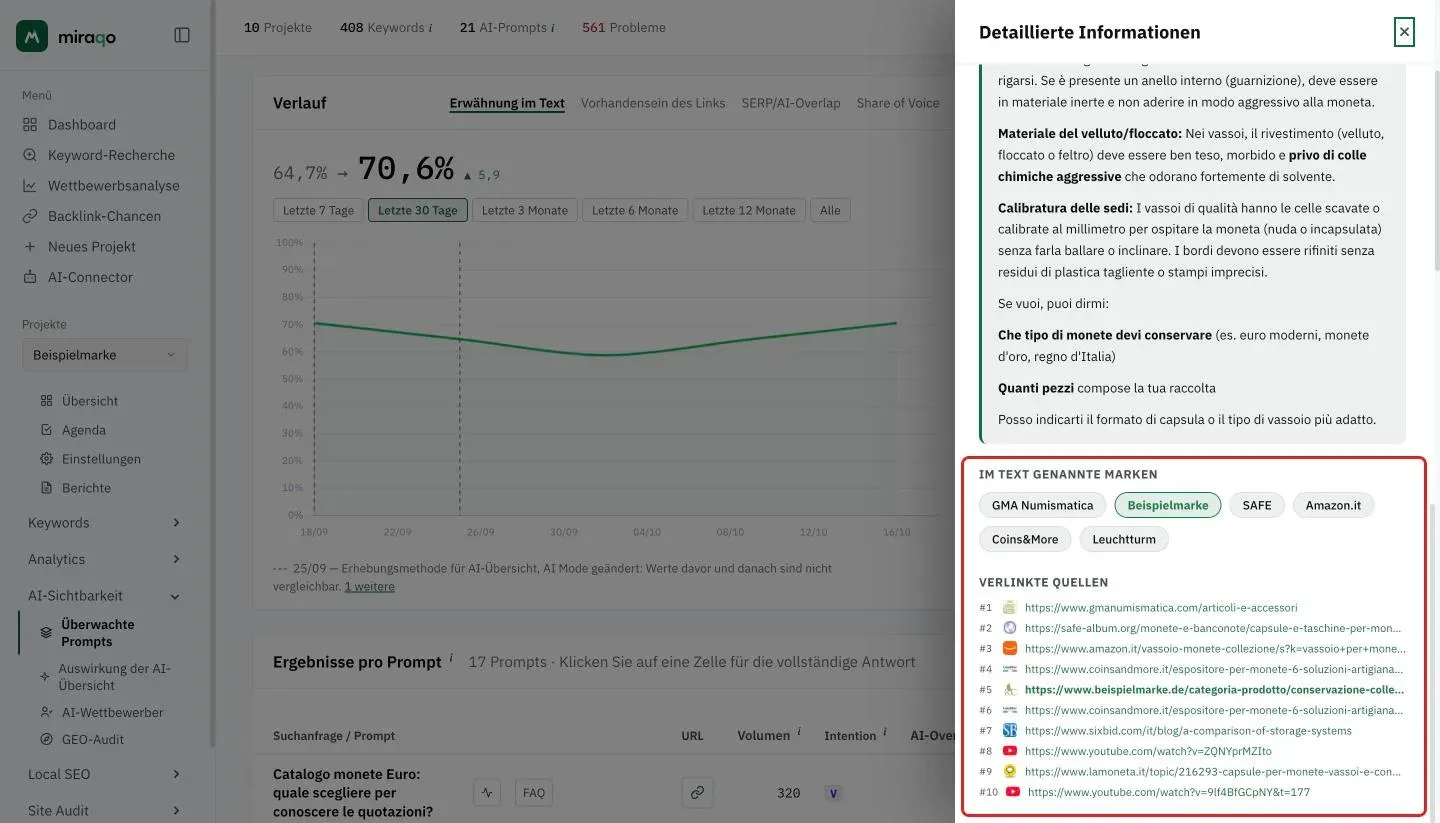
Task: Click the URL link icon in the prompt row
Action: (x=697, y=793)
